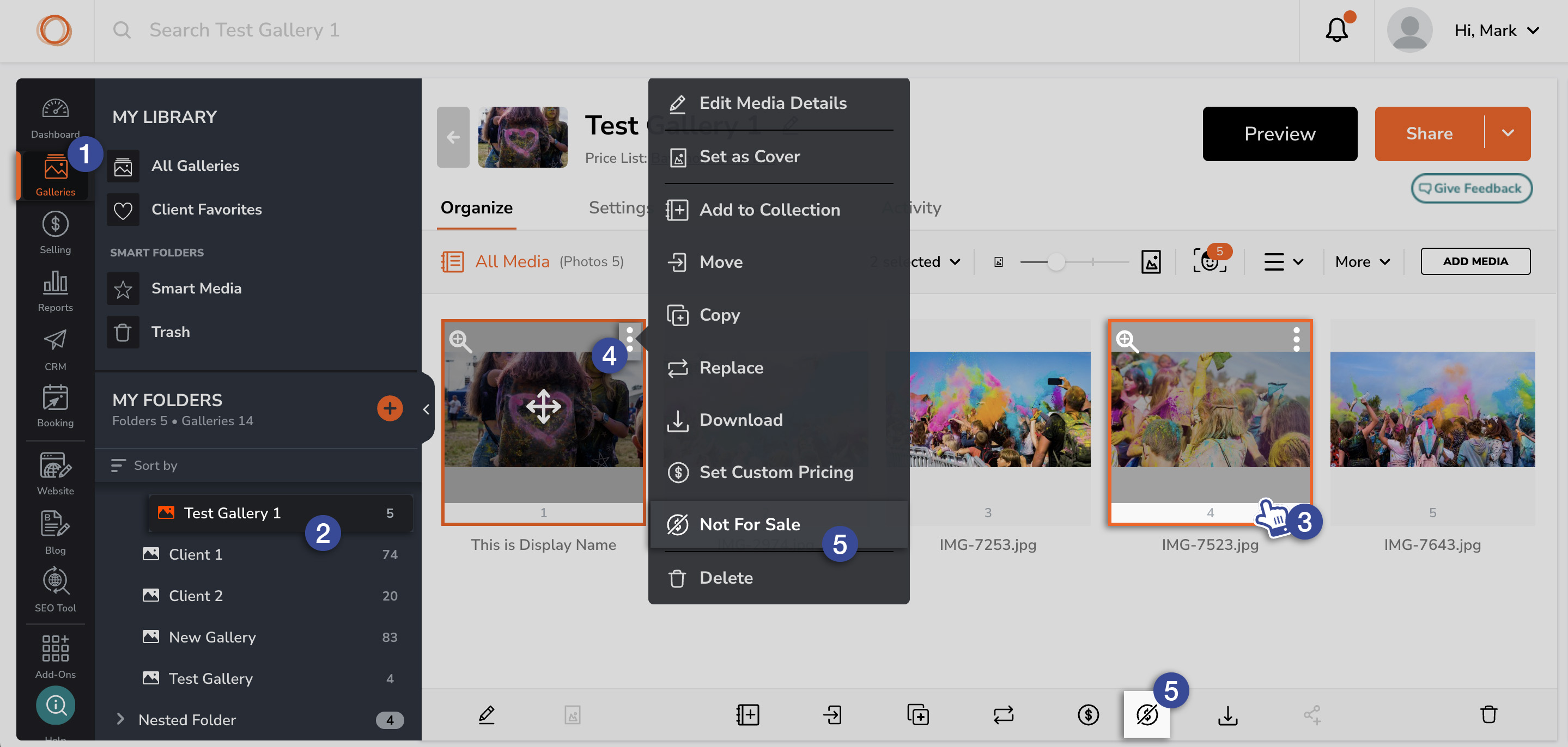1568x747 pixels.
Task: Click the back arrow beside gallery cover
Action: 453,137
